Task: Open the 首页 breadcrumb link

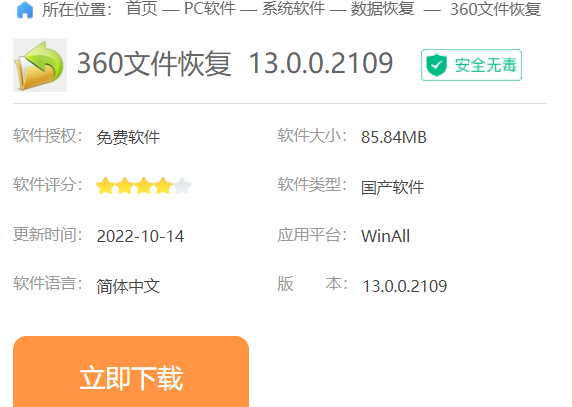Action: coord(142,9)
